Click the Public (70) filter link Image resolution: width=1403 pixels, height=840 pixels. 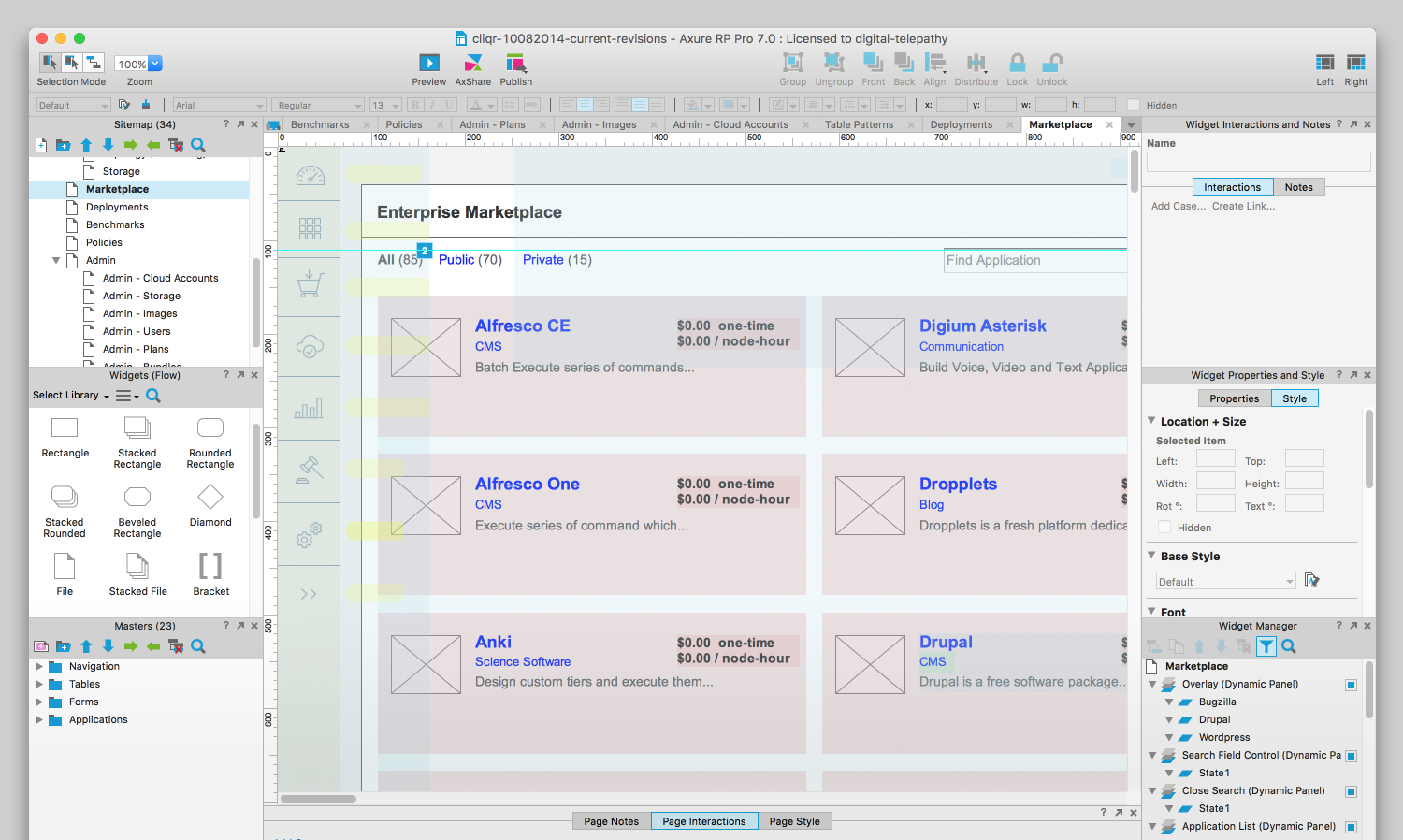click(470, 260)
